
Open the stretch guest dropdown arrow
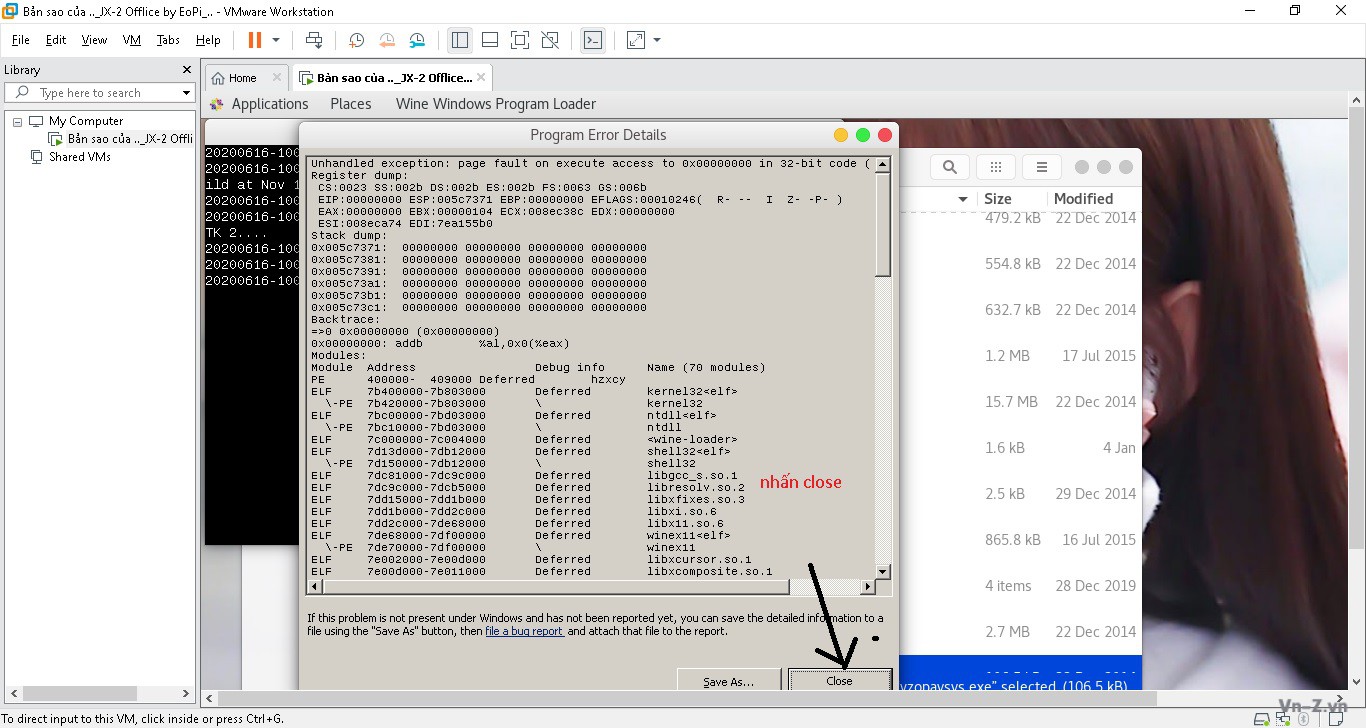657,40
